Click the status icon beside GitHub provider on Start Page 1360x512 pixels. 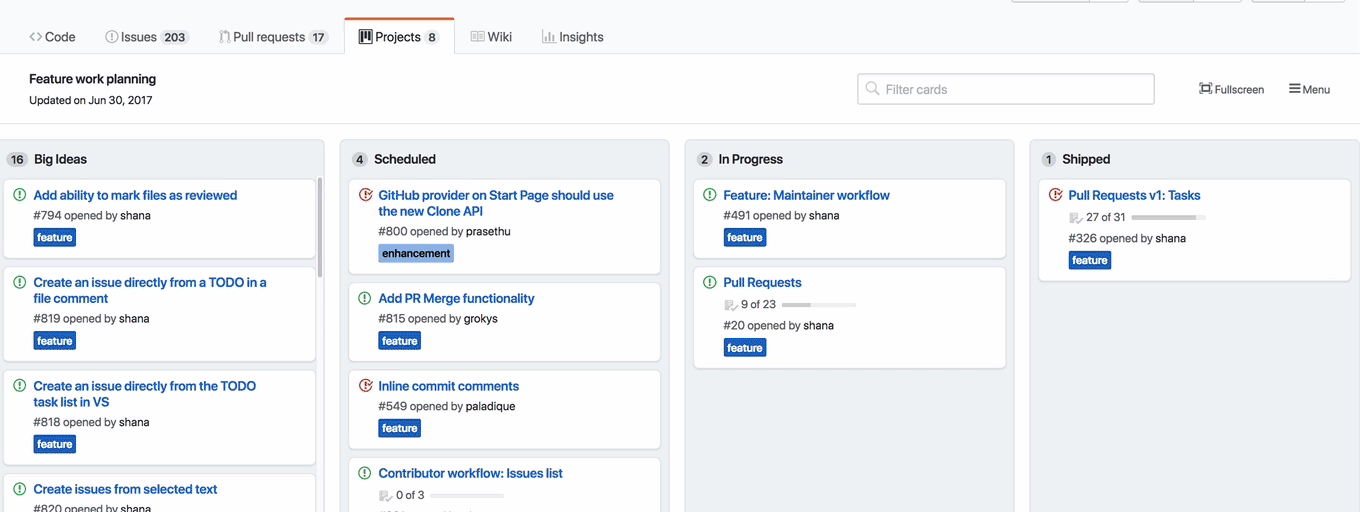click(x=365, y=196)
